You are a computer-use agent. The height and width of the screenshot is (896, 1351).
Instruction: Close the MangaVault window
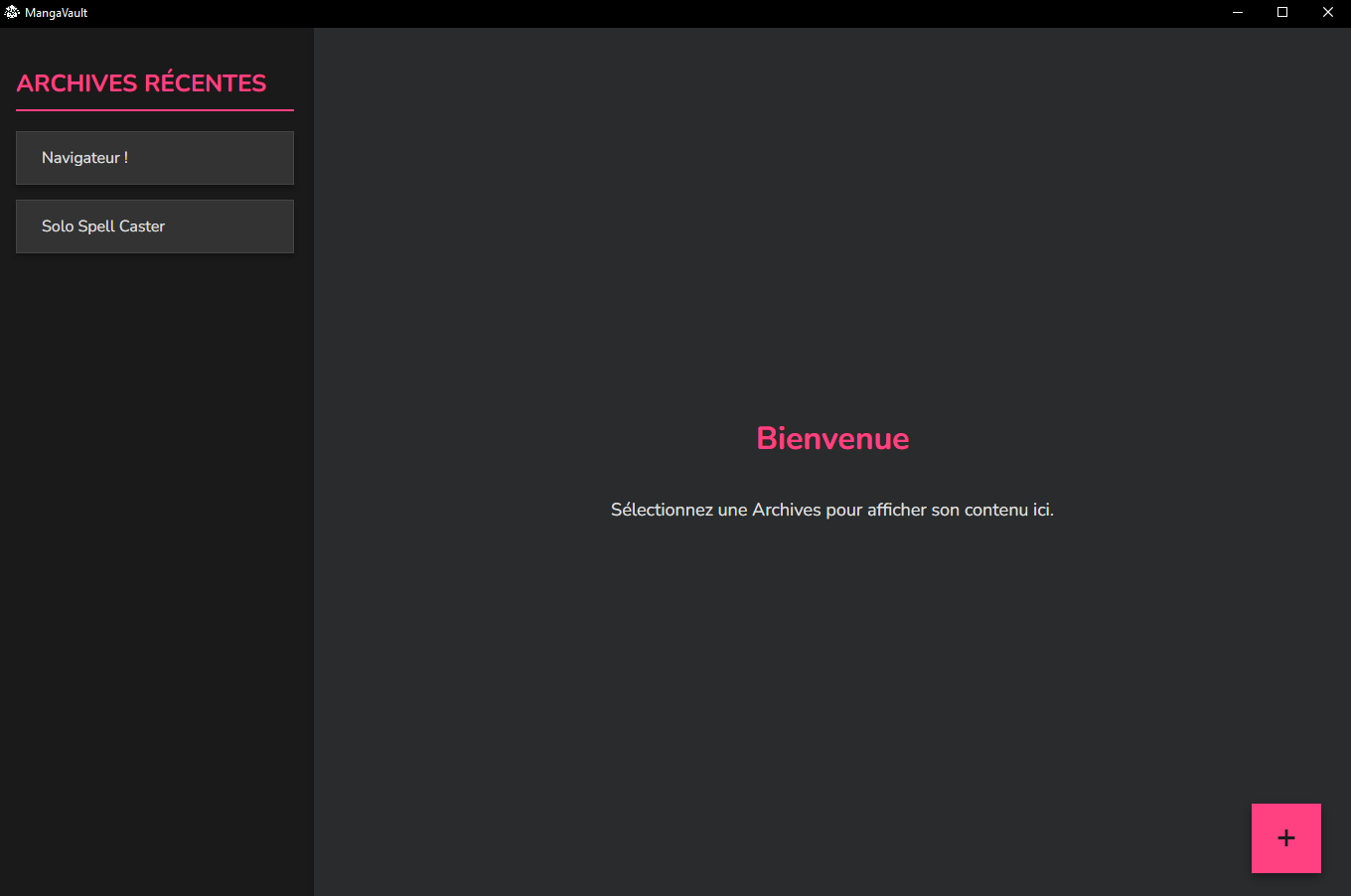[1328, 12]
